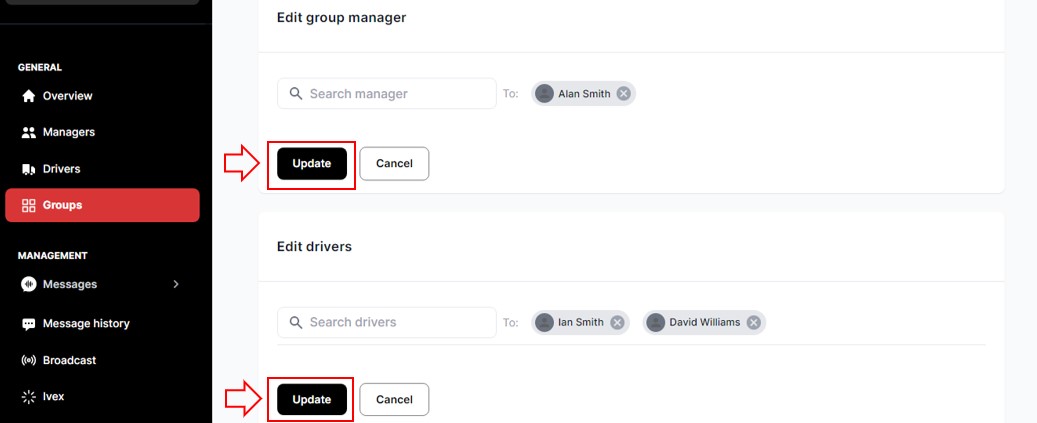1037x423 pixels.
Task: Go to the Drivers menu item
Action: coord(61,169)
